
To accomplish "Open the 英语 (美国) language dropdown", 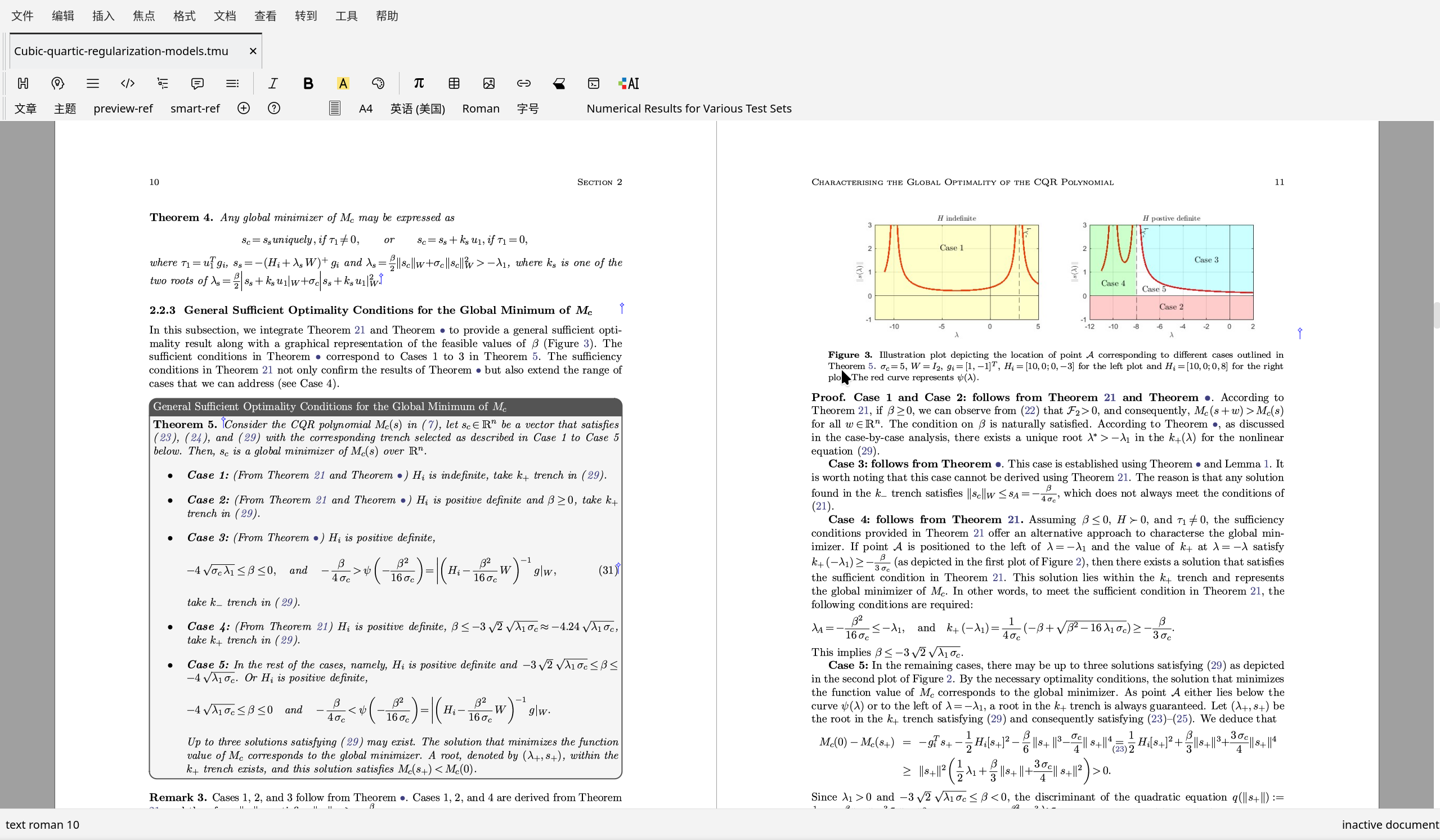I will [x=417, y=109].
